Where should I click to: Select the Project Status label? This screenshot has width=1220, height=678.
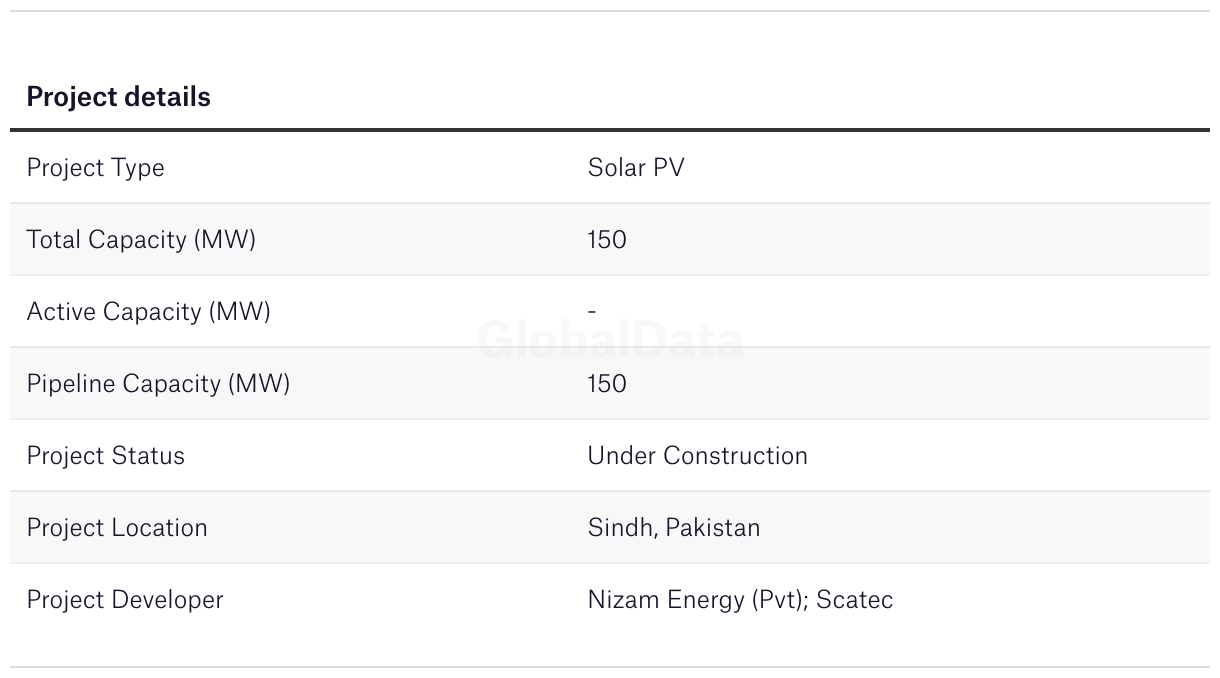(x=106, y=456)
